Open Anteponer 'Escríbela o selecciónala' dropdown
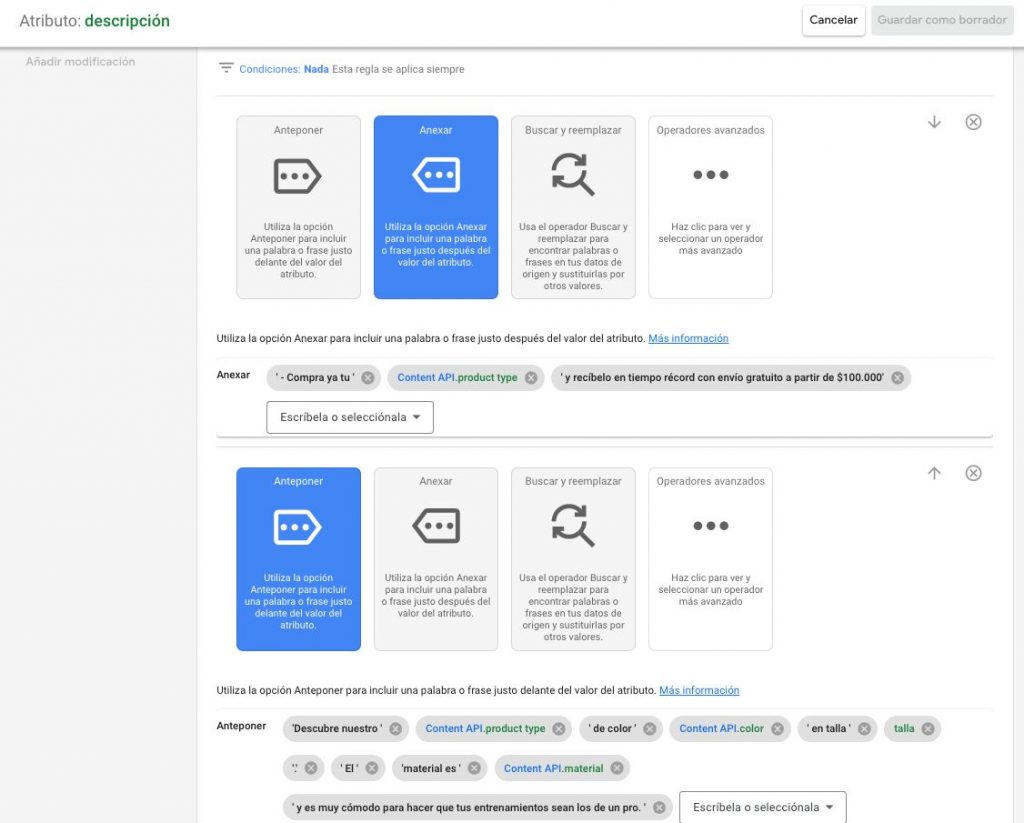The height and width of the screenshot is (823, 1024). [x=762, y=807]
